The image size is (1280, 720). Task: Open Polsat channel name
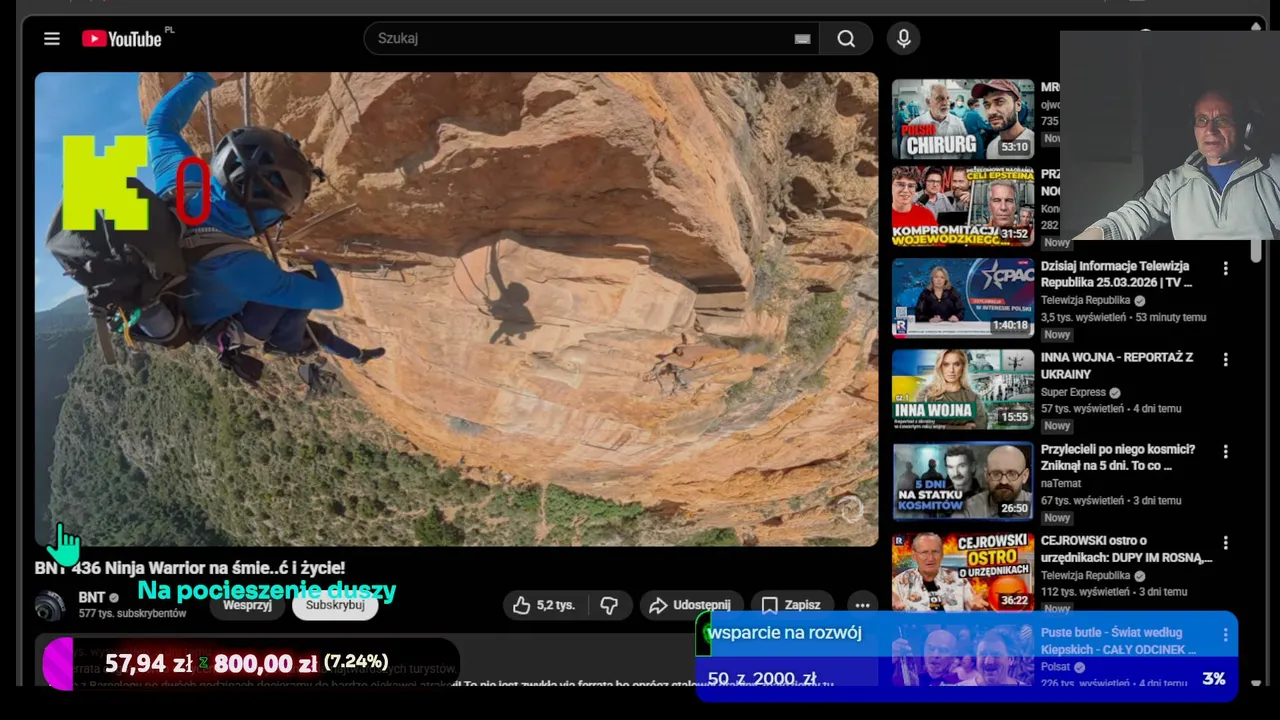(1056, 667)
